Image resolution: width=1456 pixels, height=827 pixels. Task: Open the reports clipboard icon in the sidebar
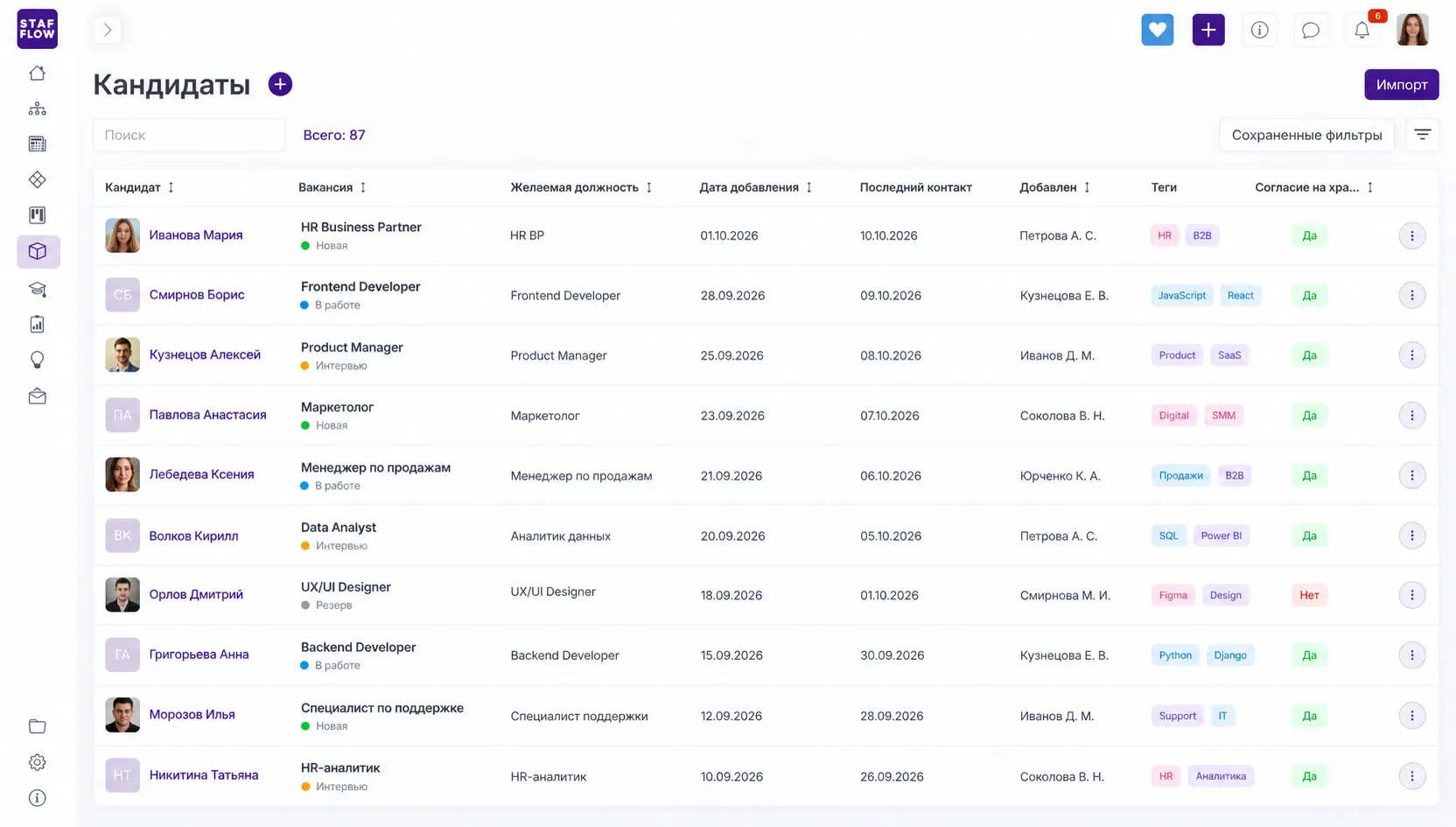[x=37, y=324]
